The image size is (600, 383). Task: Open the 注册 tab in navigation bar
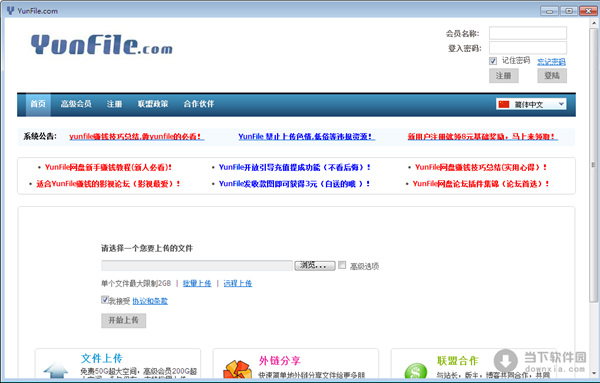pyautogui.click(x=114, y=104)
